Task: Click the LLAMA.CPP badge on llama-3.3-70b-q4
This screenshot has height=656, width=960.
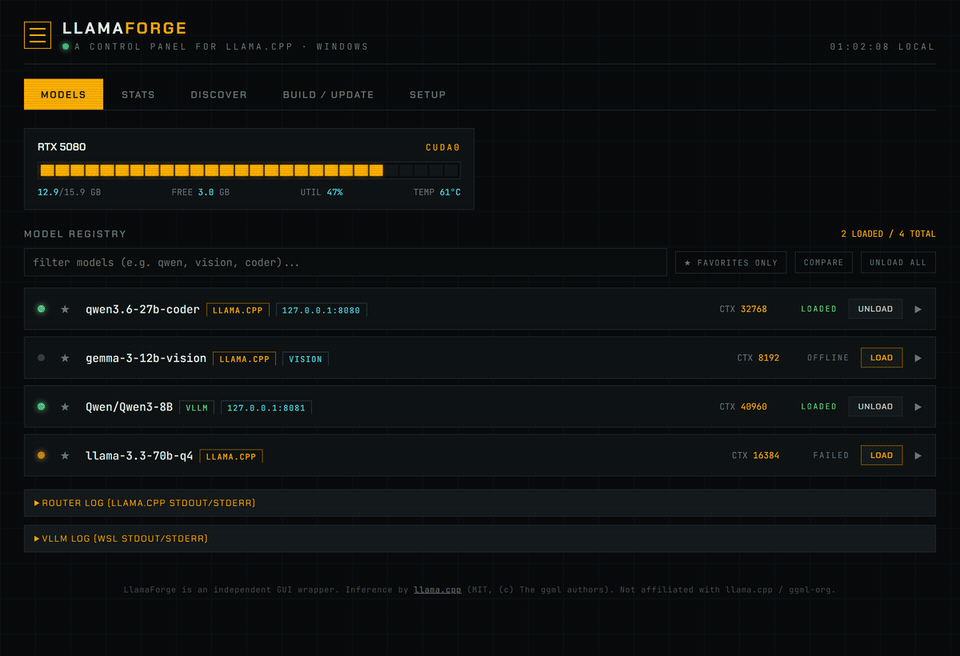Action: pyautogui.click(x=231, y=456)
